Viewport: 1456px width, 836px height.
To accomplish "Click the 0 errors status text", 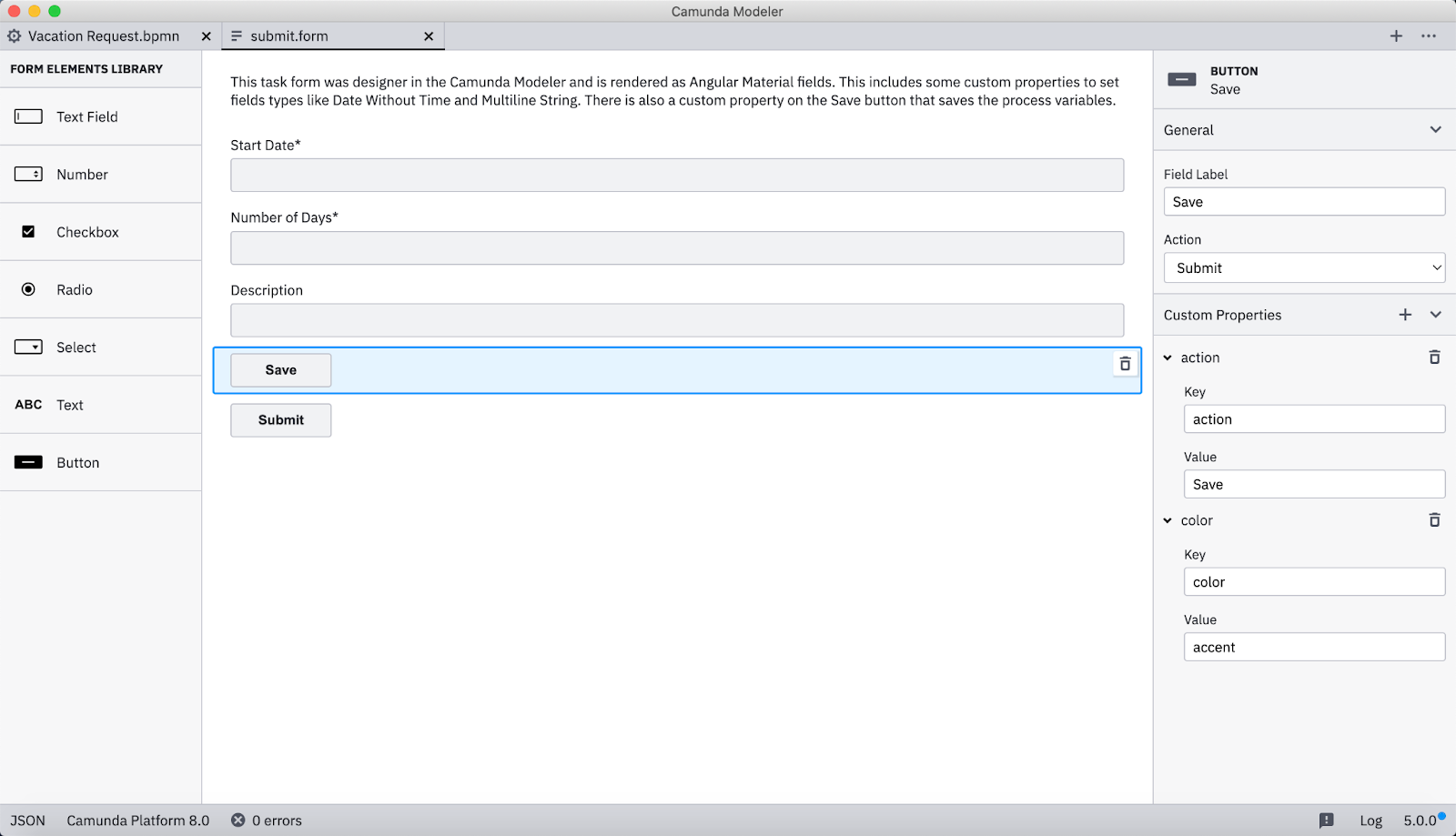I will click(x=277, y=821).
